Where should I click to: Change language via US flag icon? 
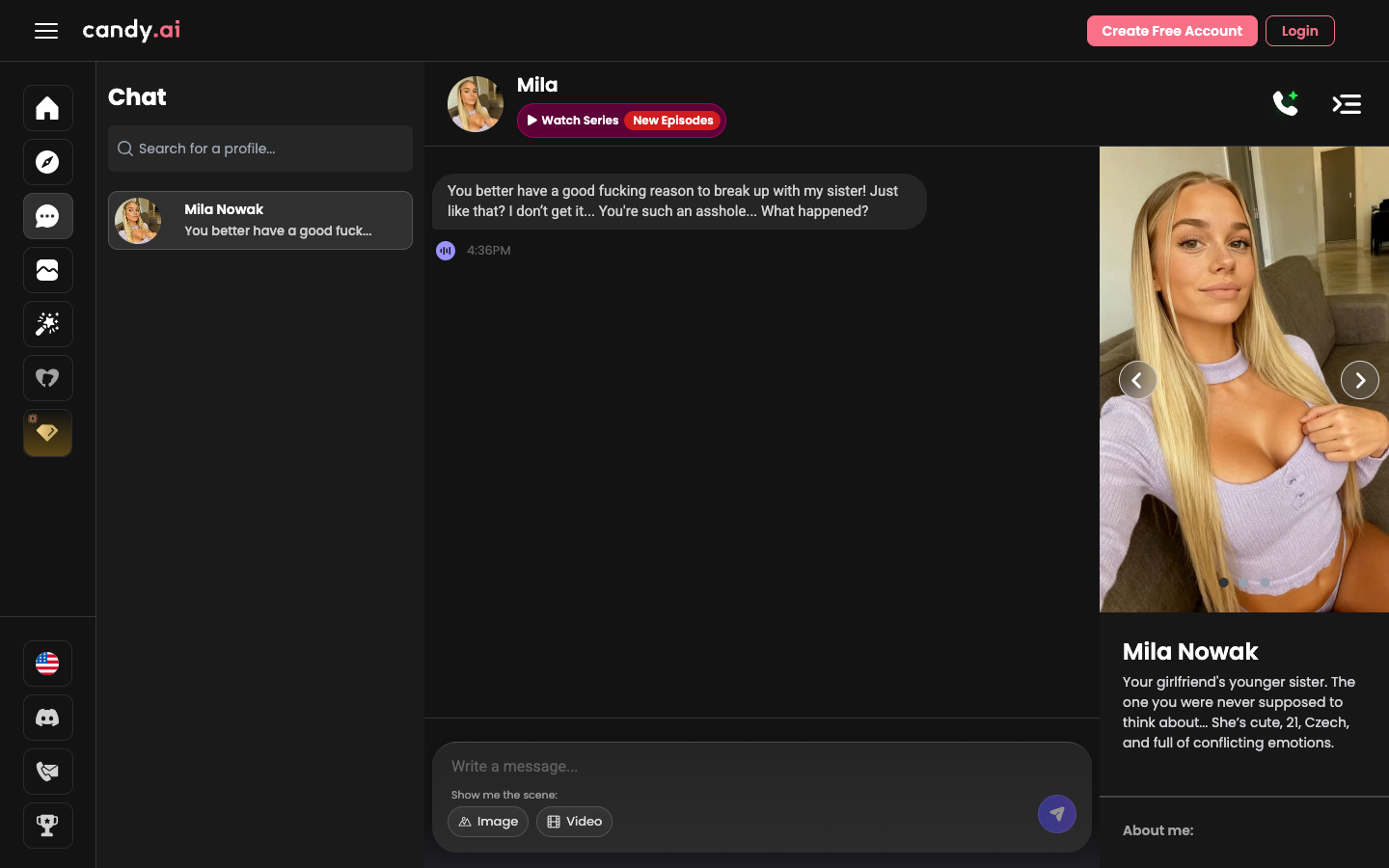(47, 664)
